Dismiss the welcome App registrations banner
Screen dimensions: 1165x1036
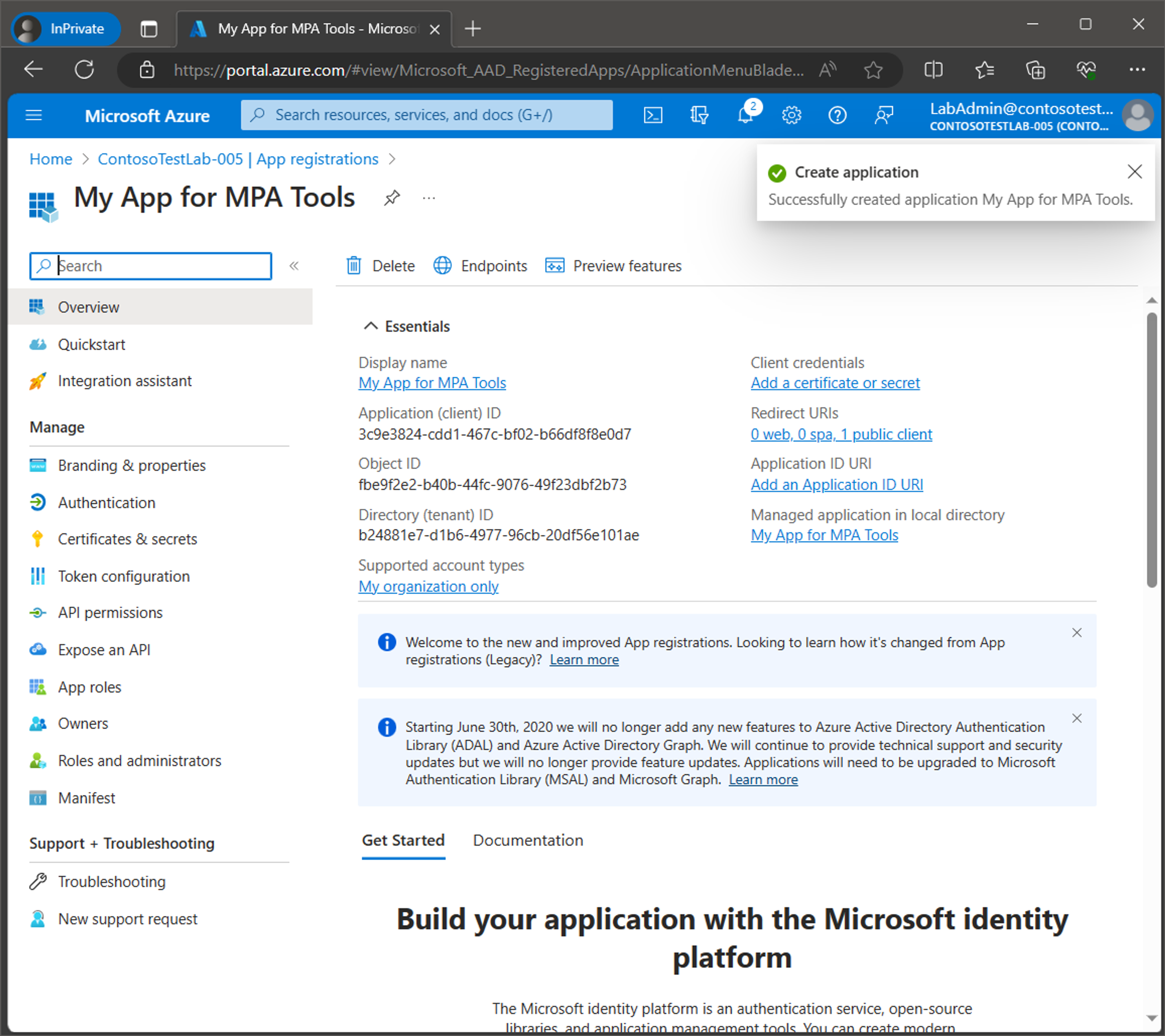[1077, 633]
